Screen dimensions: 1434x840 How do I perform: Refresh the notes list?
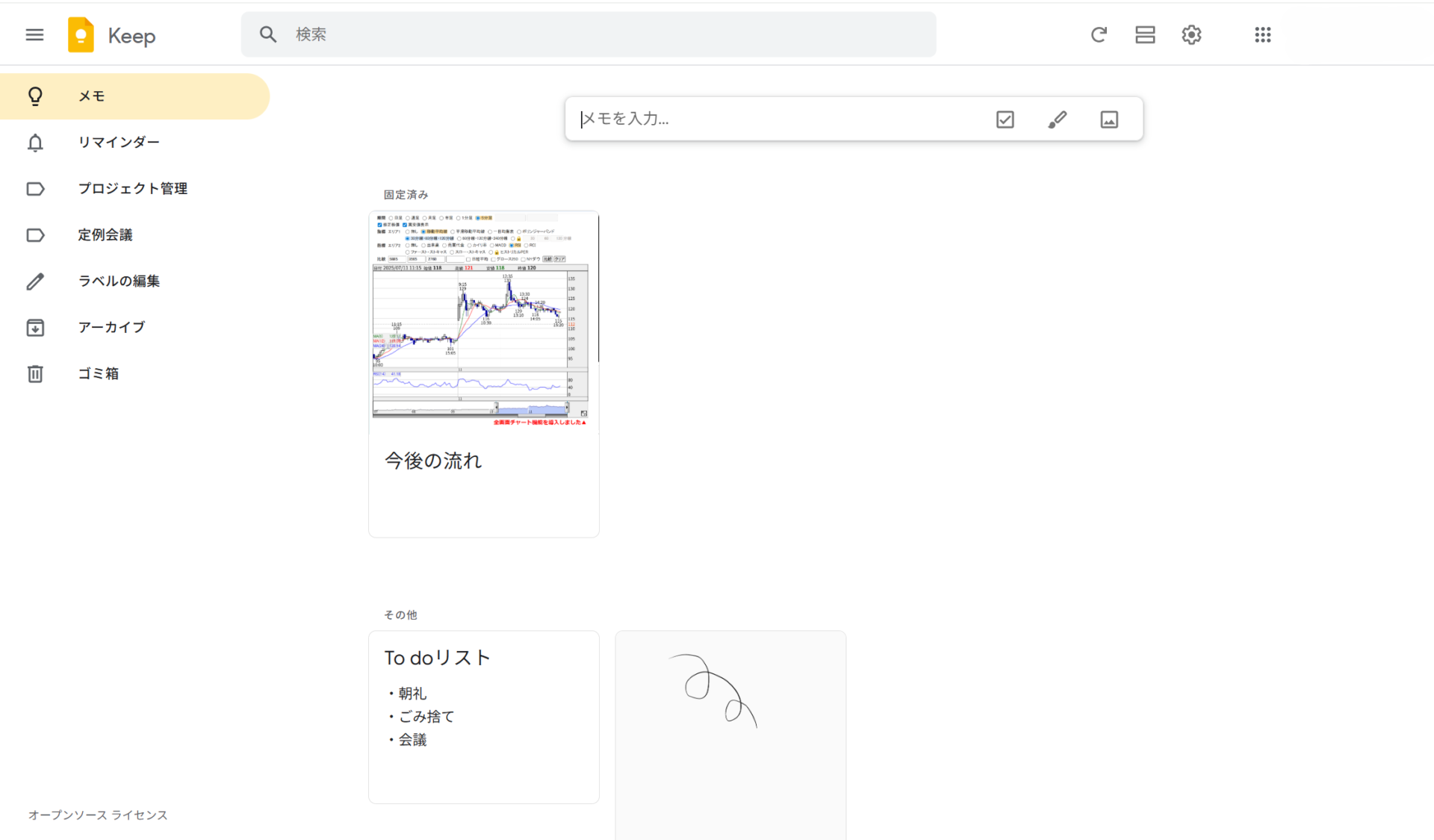(1099, 34)
